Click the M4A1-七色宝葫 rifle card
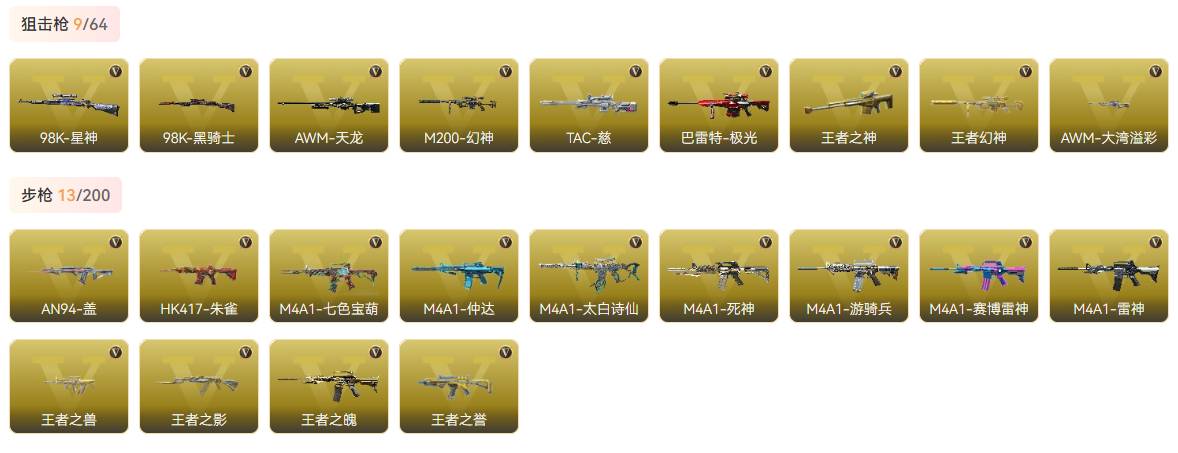The image size is (1178, 453). [329, 276]
